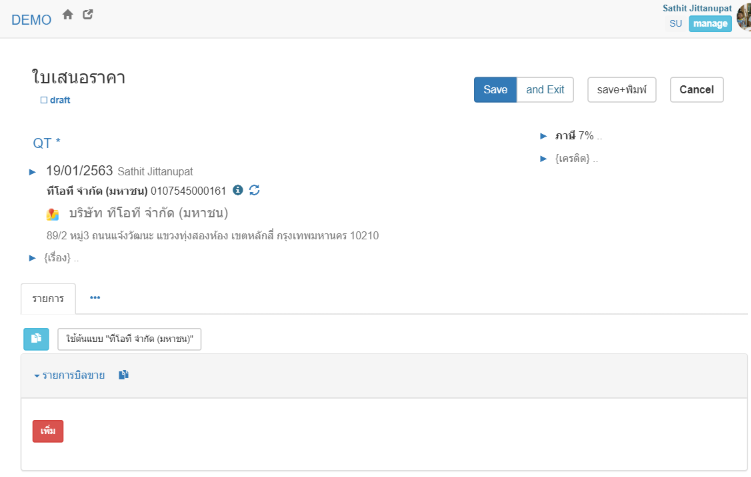Collapse the รายการบิลขาย dropdown

click(70, 375)
